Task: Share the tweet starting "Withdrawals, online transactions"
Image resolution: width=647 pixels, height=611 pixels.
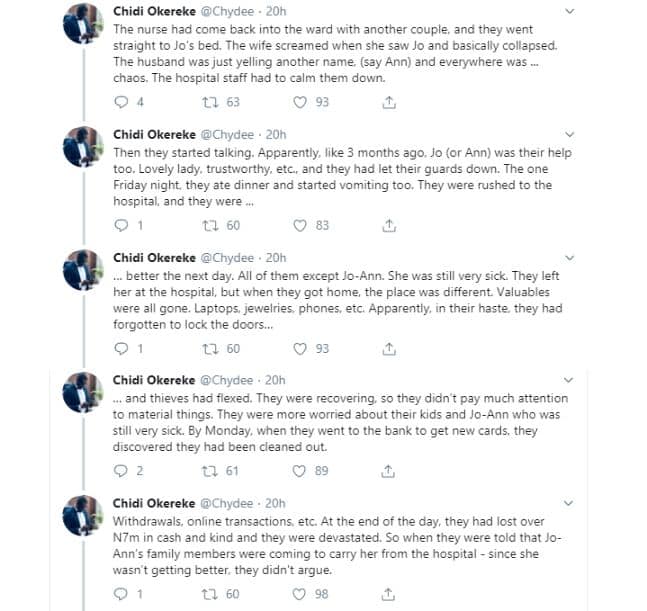Action: point(390,594)
